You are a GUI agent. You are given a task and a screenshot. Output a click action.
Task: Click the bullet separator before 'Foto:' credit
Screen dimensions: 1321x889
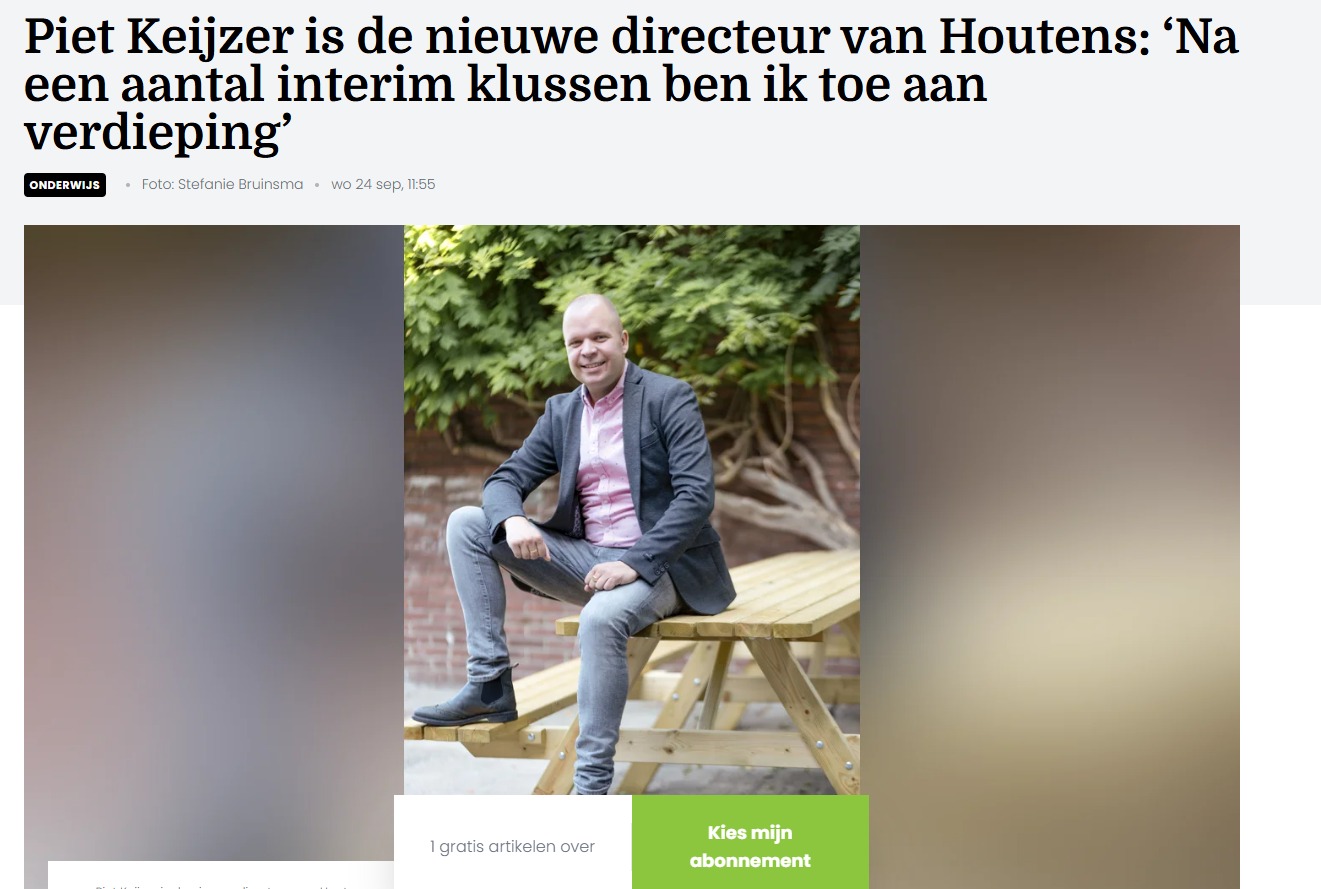[128, 185]
